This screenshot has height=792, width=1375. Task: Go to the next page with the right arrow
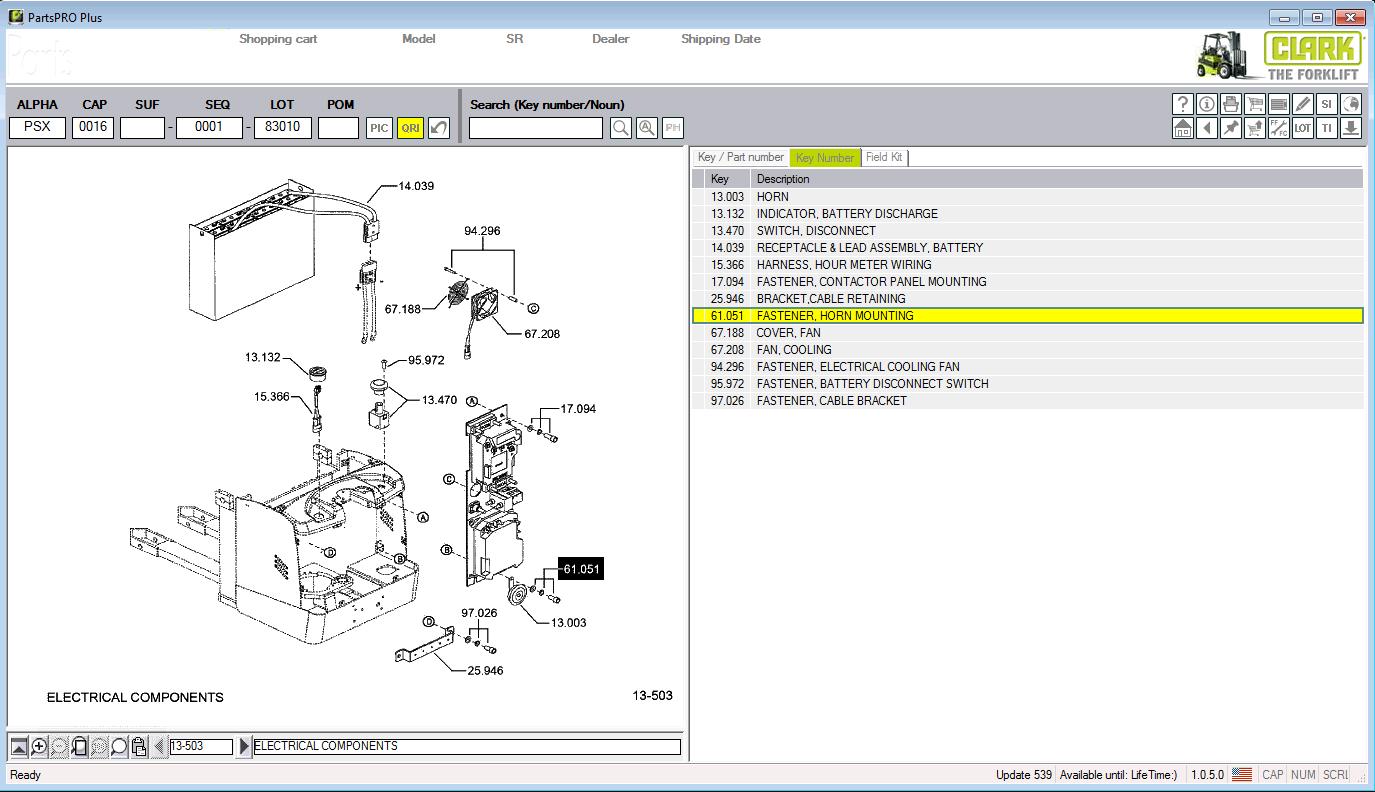coord(244,745)
